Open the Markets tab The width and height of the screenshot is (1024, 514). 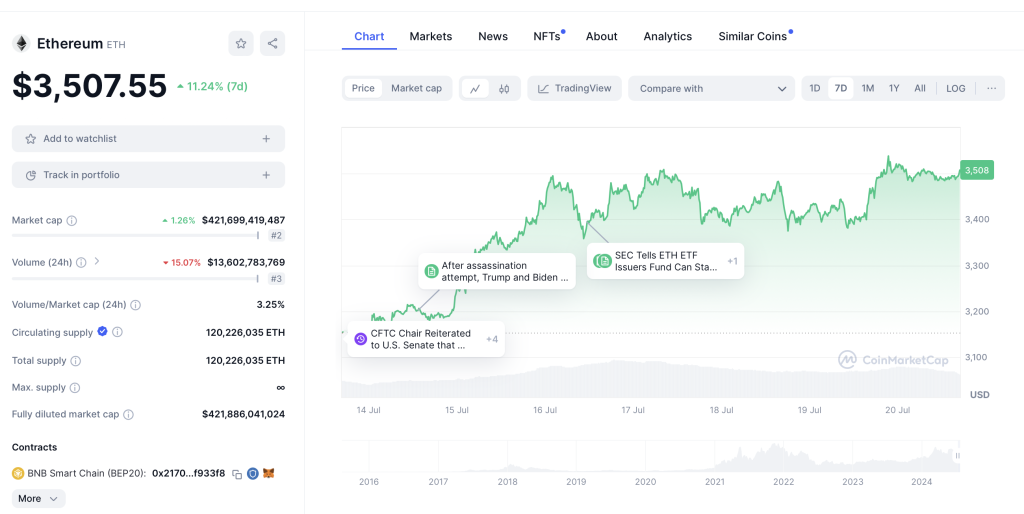tap(431, 36)
